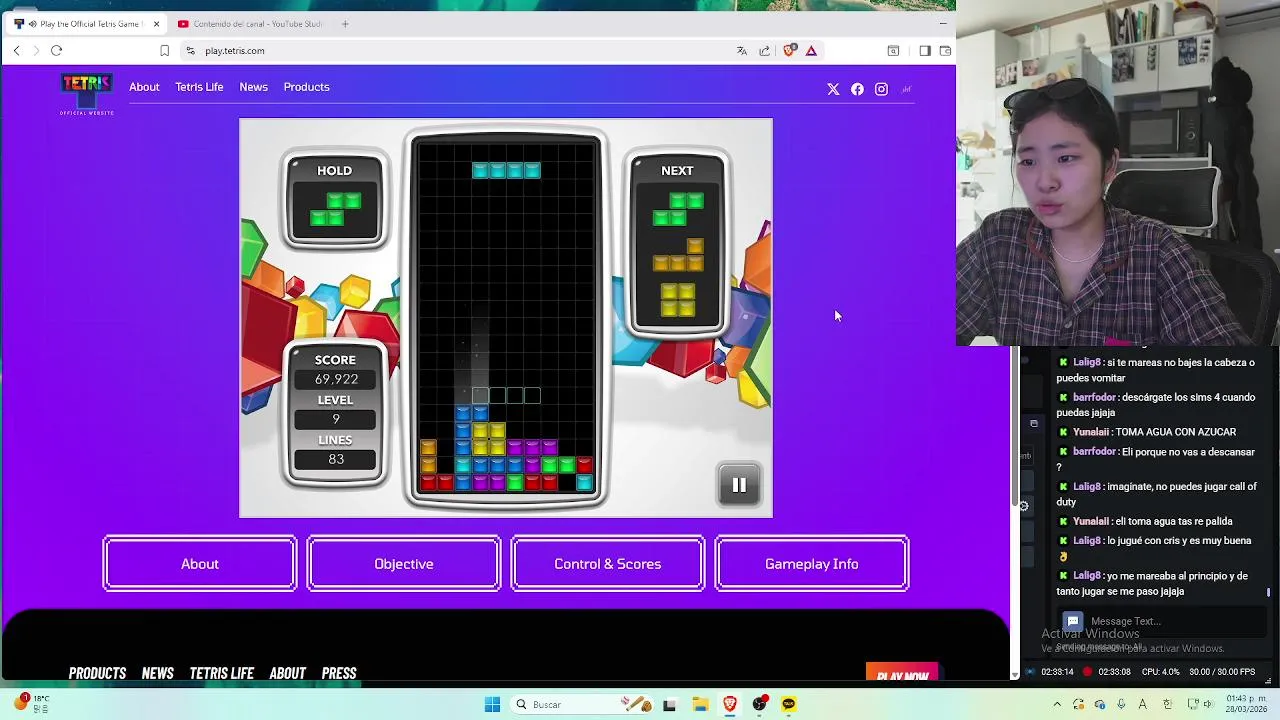
Task: Click the NEXT pieces queue panel
Action: (x=677, y=245)
